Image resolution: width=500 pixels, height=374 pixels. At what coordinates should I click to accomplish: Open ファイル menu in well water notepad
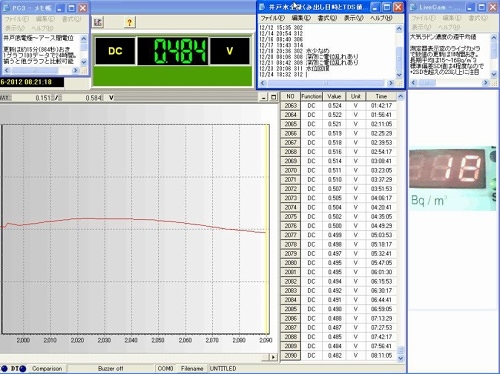click(272, 18)
